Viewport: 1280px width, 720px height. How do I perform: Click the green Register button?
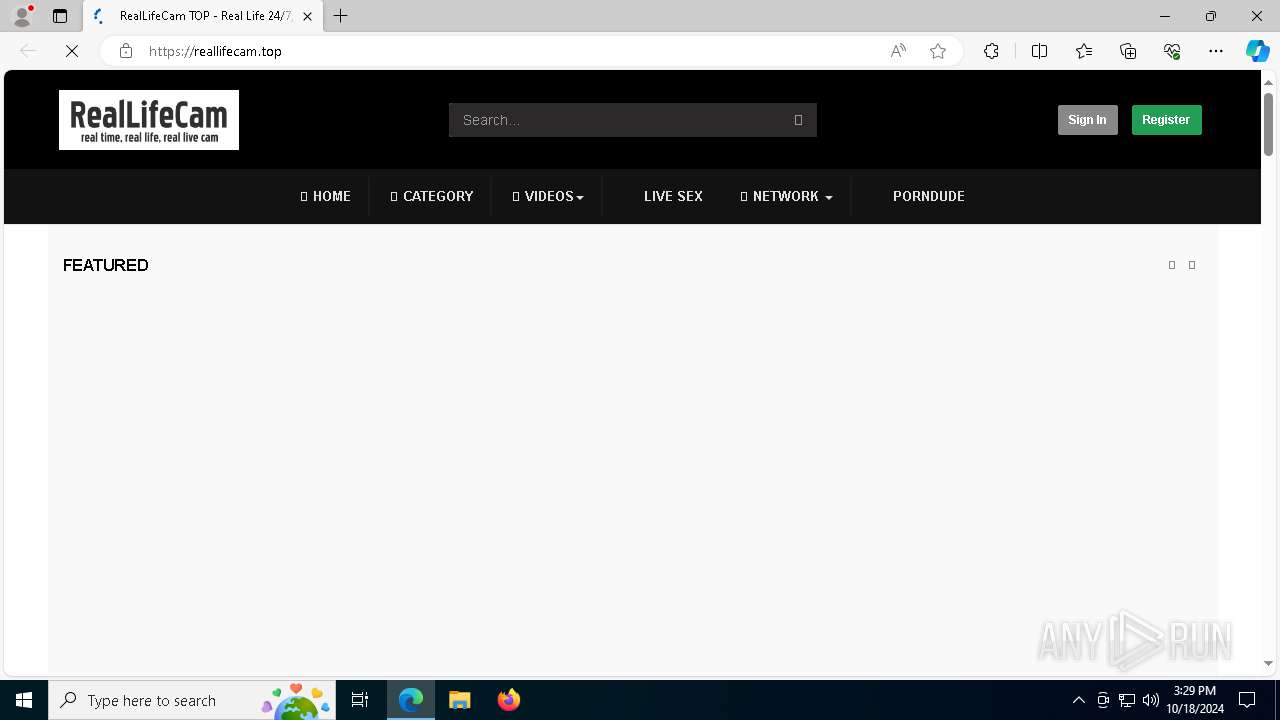[x=1166, y=120]
